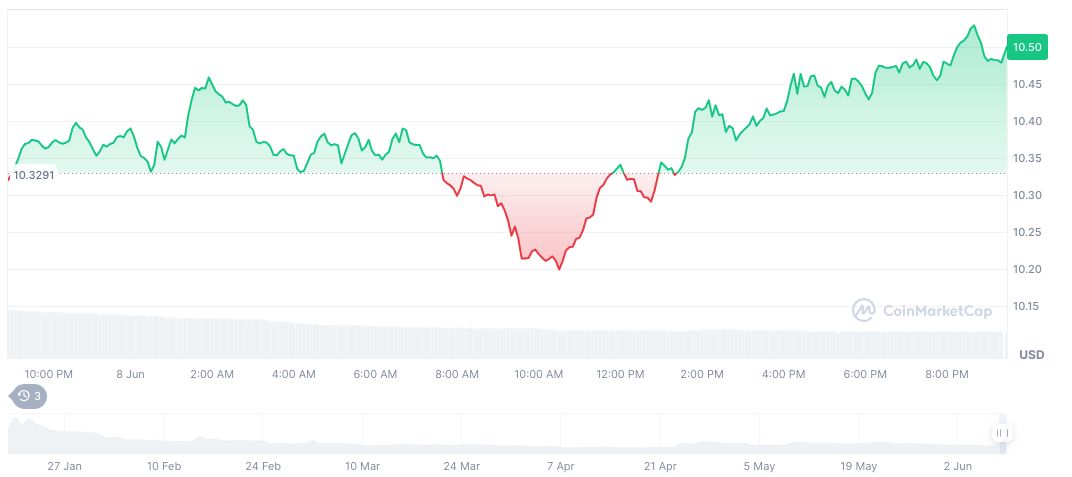Image resolution: width=1072 pixels, height=477 pixels.
Task: Click the CoinMarketCap watermark logo
Action: [922, 311]
